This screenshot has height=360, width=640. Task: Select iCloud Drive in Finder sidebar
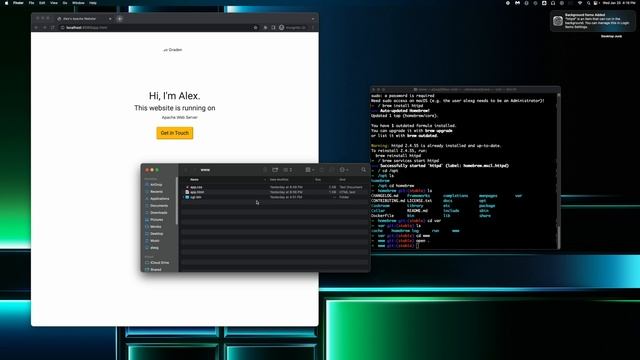tap(159, 263)
